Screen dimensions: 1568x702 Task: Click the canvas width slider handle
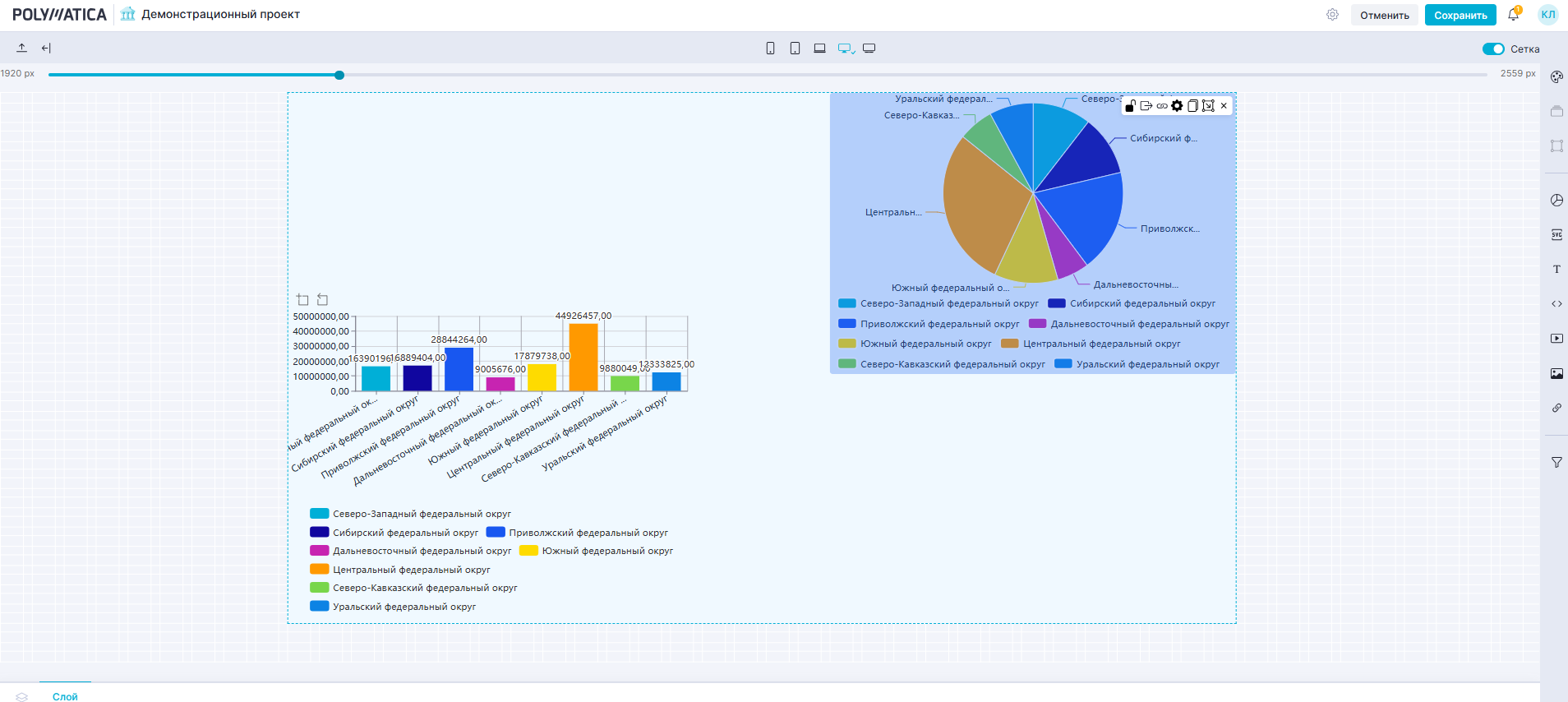coord(339,75)
